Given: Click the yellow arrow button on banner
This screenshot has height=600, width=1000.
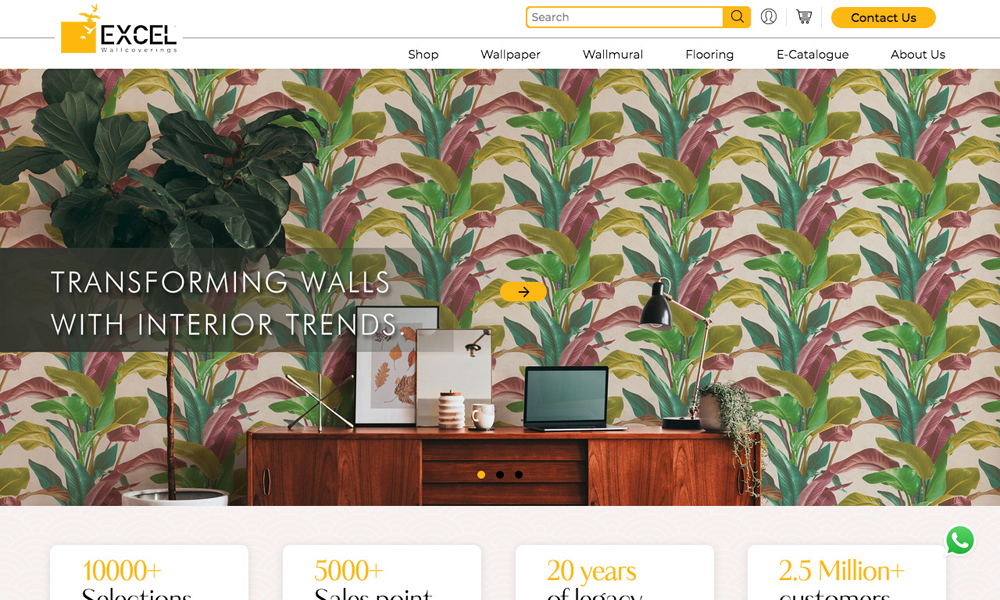Looking at the screenshot, I should click(x=523, y=291).
